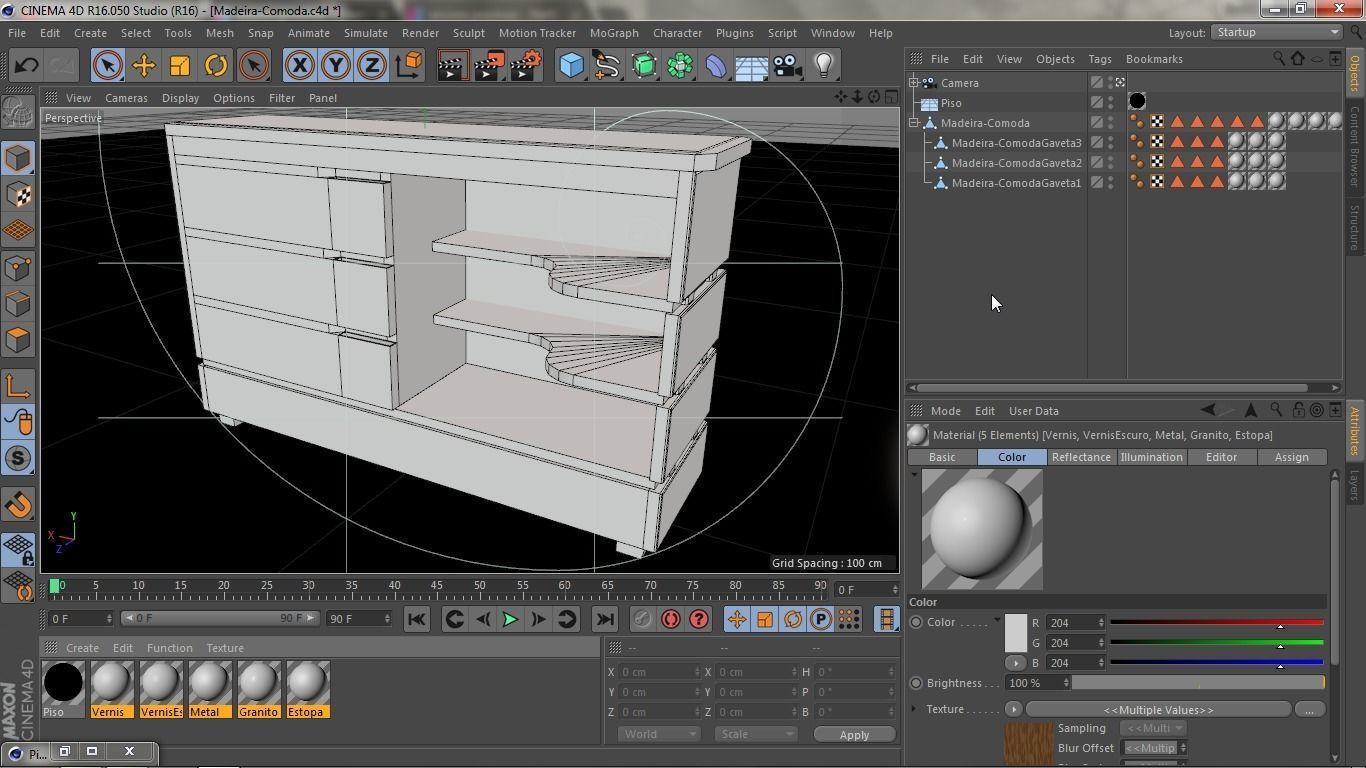
Task: Toggle Enable Snap magnet icon
Action: coord(18,505)
